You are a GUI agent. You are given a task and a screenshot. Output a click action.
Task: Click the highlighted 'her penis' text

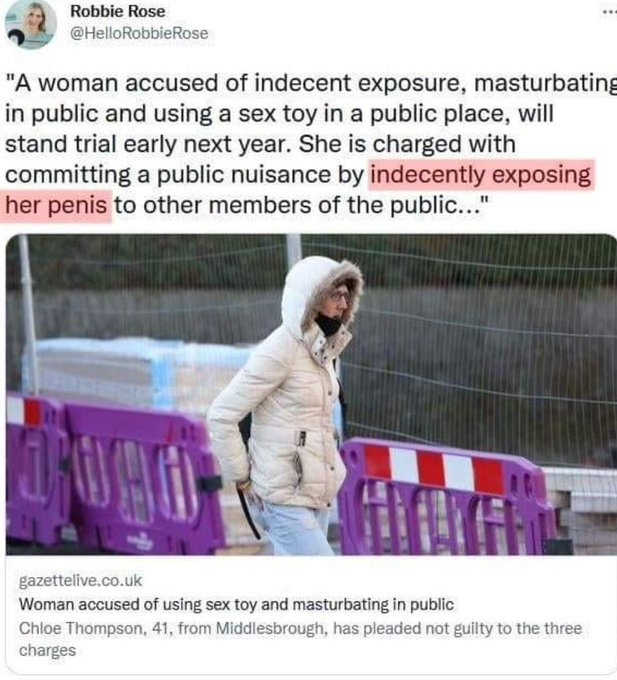56,206
